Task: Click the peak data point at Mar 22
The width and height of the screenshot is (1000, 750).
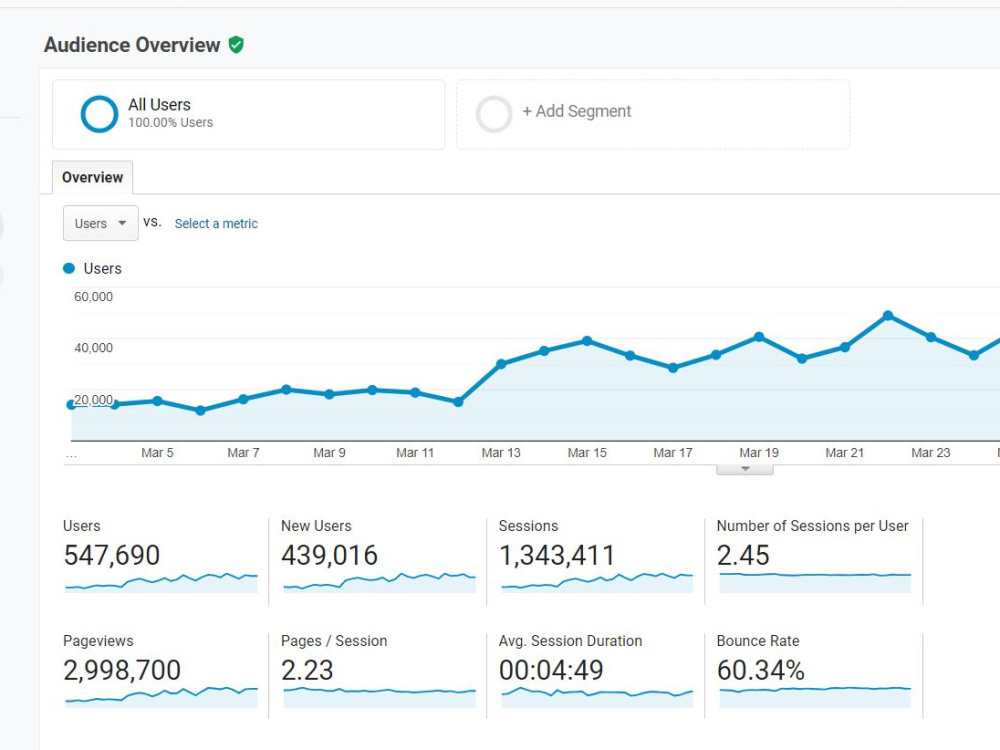Action: [888, 316]
